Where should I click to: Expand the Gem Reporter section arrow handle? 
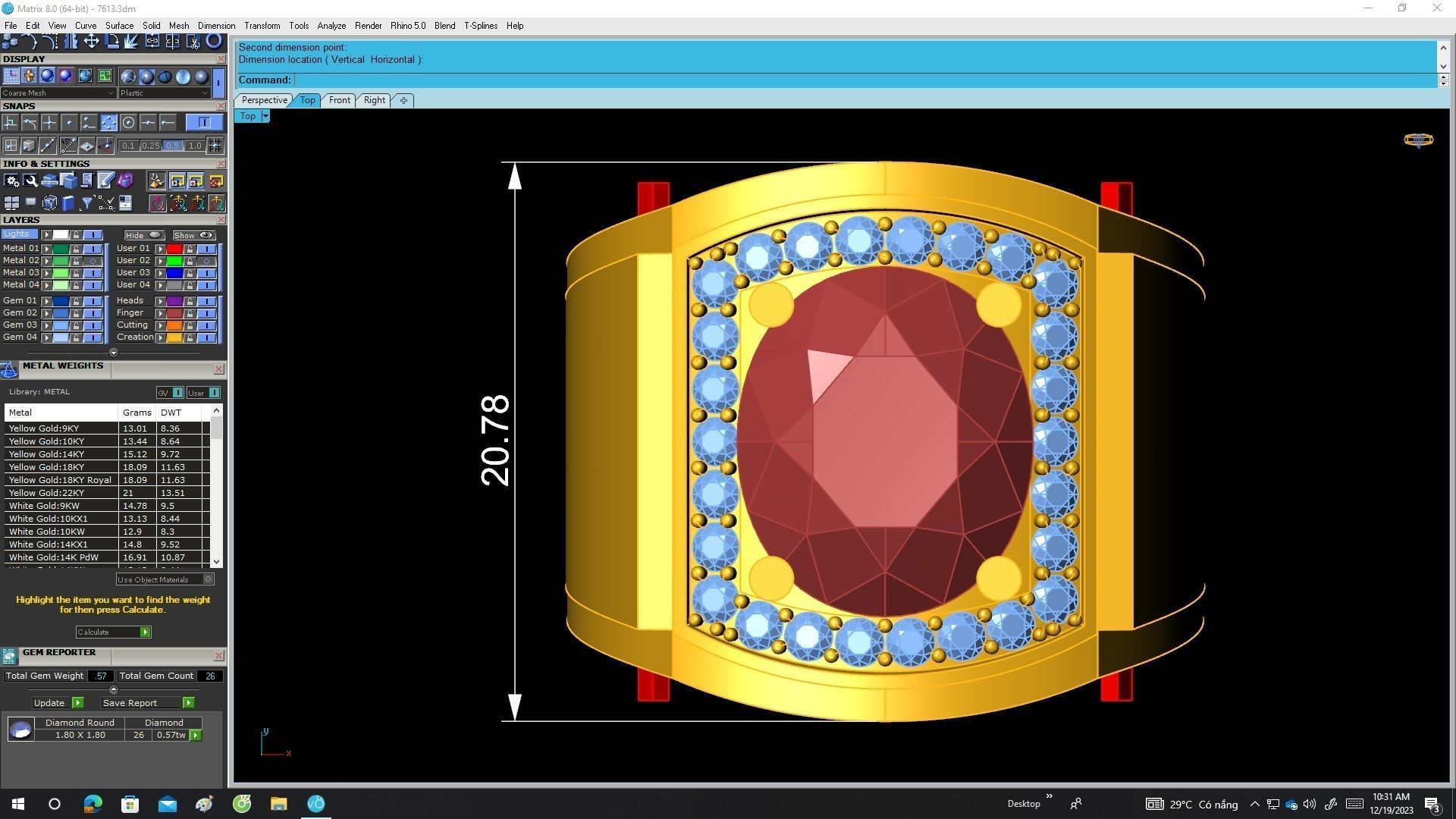click(113, 689)
